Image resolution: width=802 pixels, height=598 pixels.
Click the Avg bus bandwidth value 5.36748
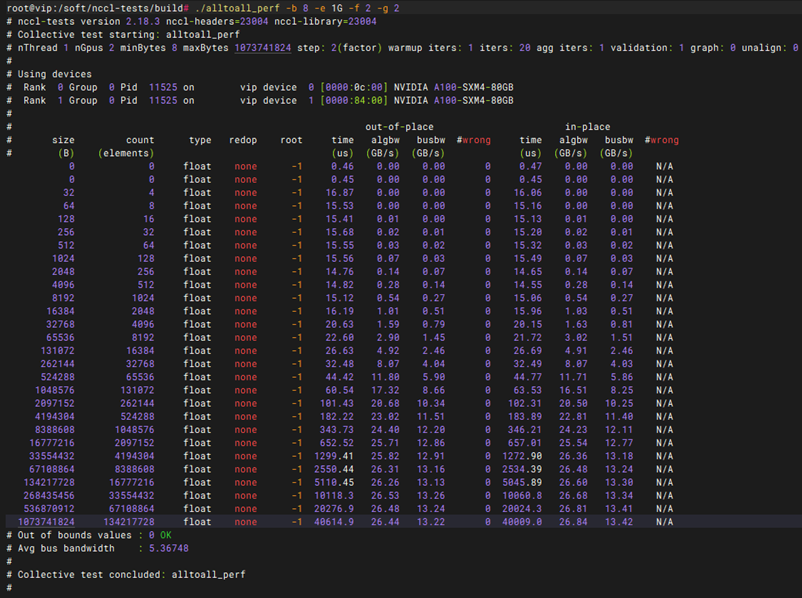[x=169, y=548]
